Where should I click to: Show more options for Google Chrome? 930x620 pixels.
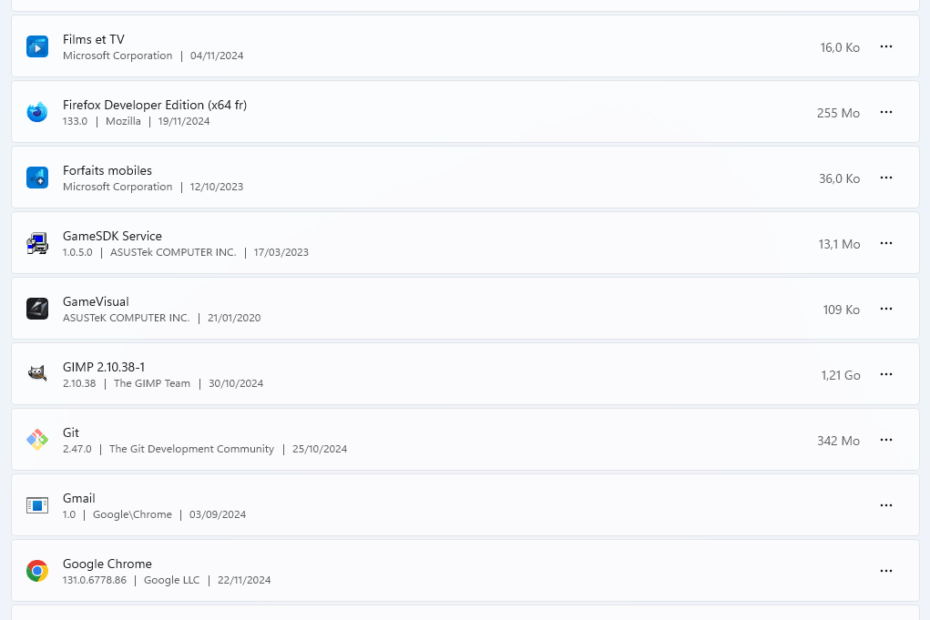coord(886,571)
